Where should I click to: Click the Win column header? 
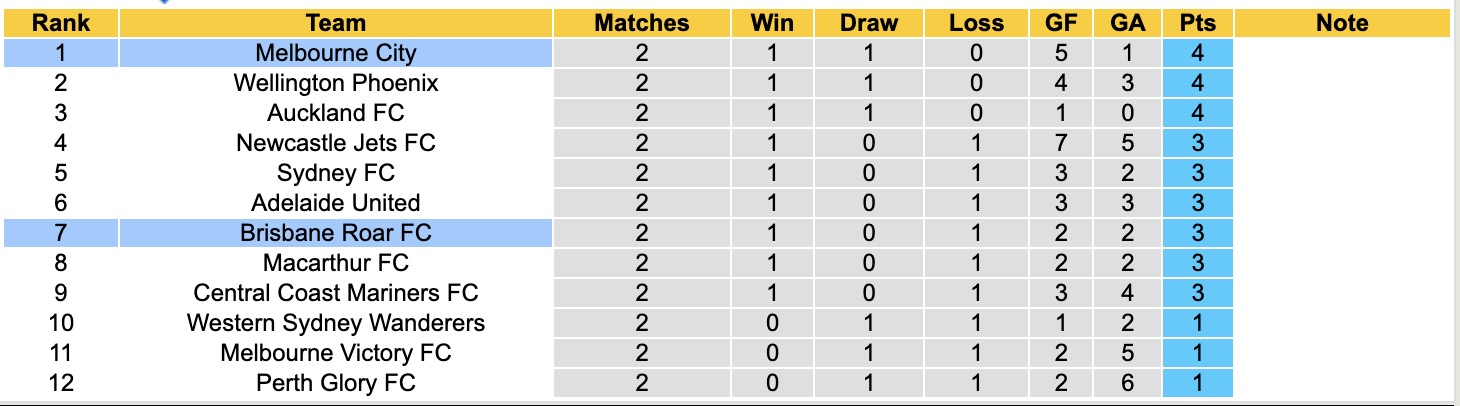tap(770, 23)
